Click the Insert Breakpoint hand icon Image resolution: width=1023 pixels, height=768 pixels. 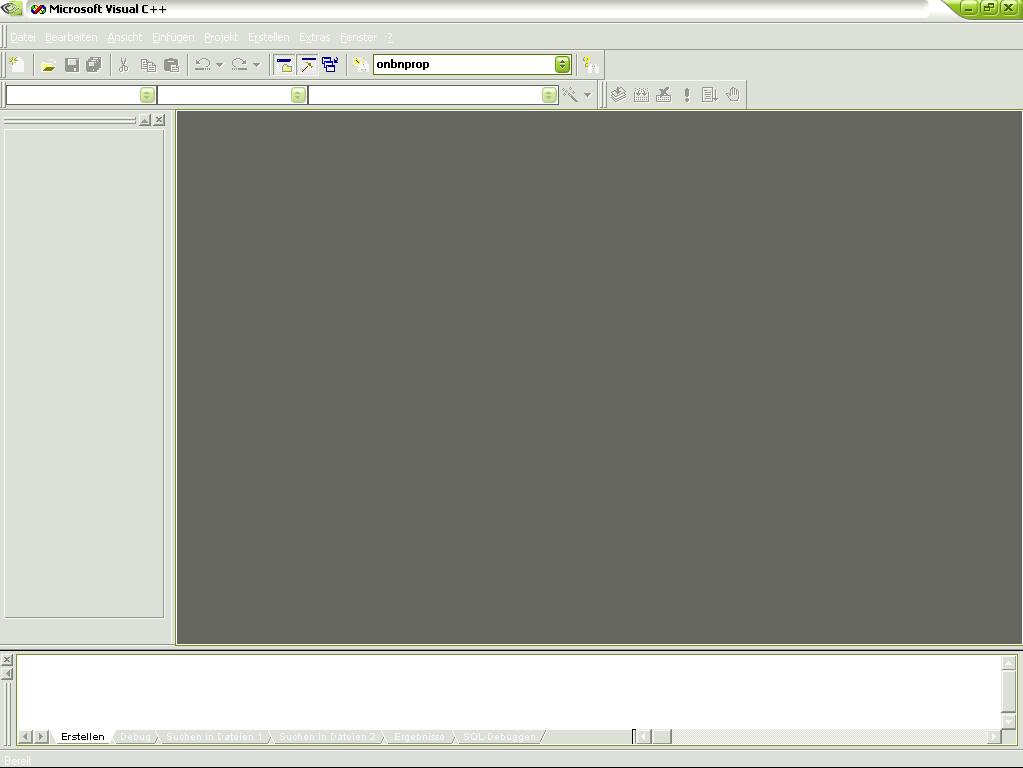[733, 95]
